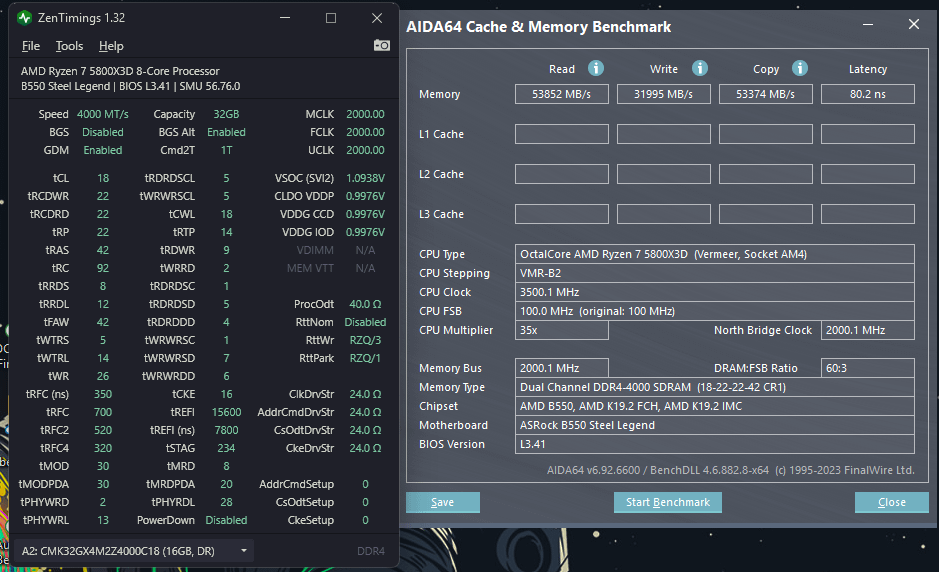Click the Memory Bus value 2000.1 MHz
The width and height of the screenshot is (939, 572).
coord(562,368)
